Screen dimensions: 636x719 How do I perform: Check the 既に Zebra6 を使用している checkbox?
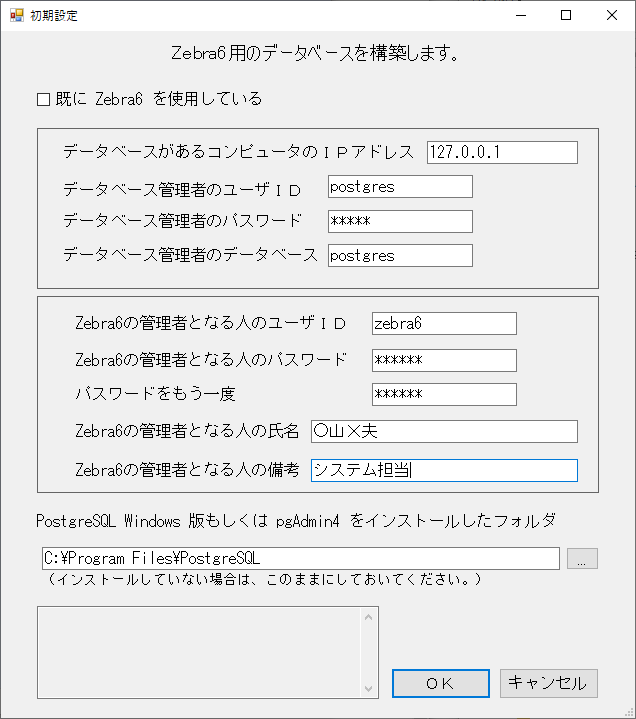tap(44, 100)
